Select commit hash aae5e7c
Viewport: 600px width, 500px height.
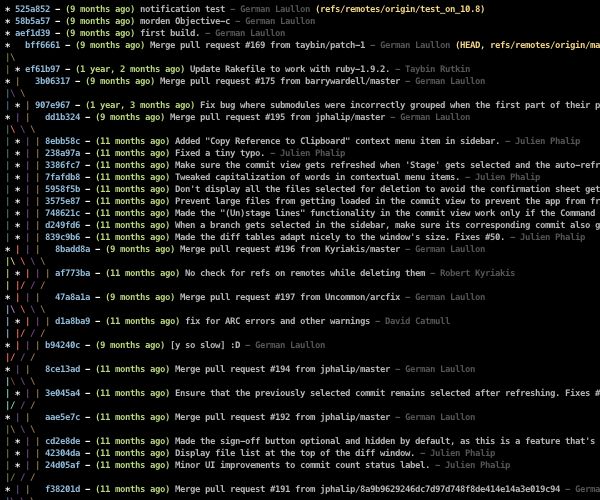[63, 417]
